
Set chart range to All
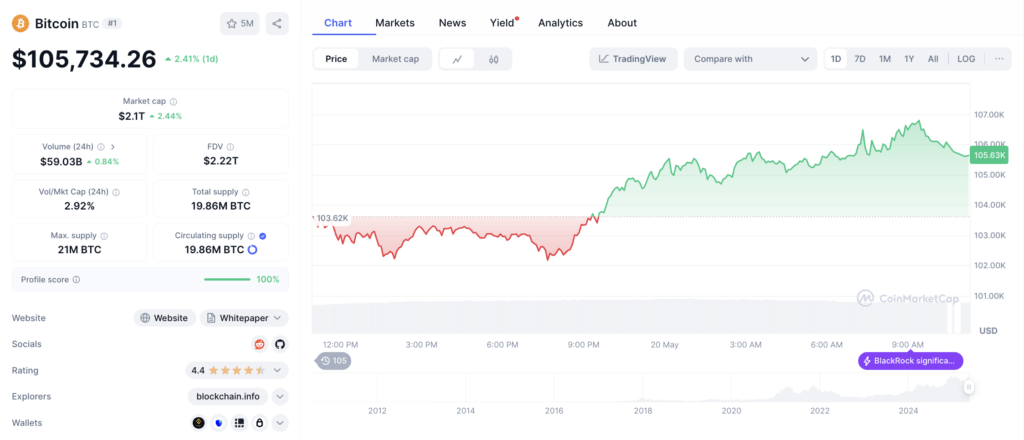933,59
